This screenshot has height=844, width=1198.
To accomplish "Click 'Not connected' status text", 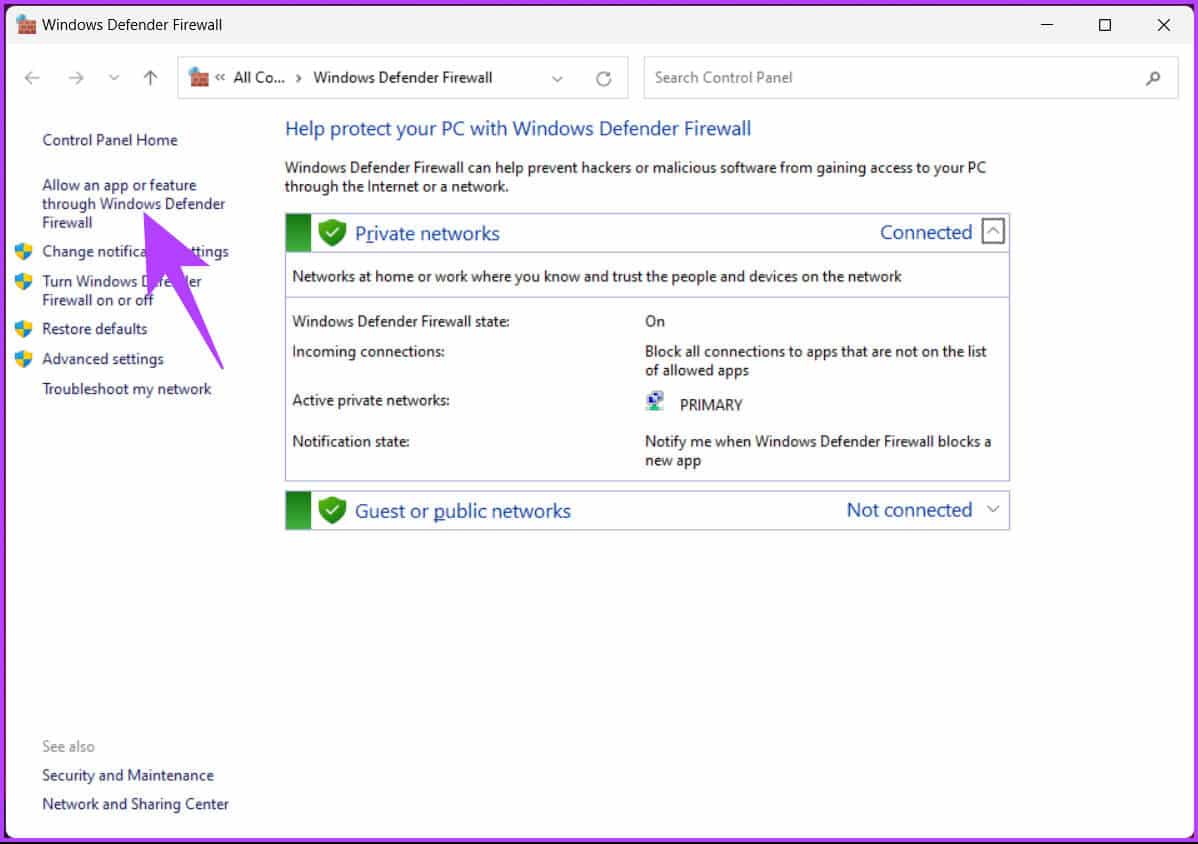I will click(x=909, y=510).
